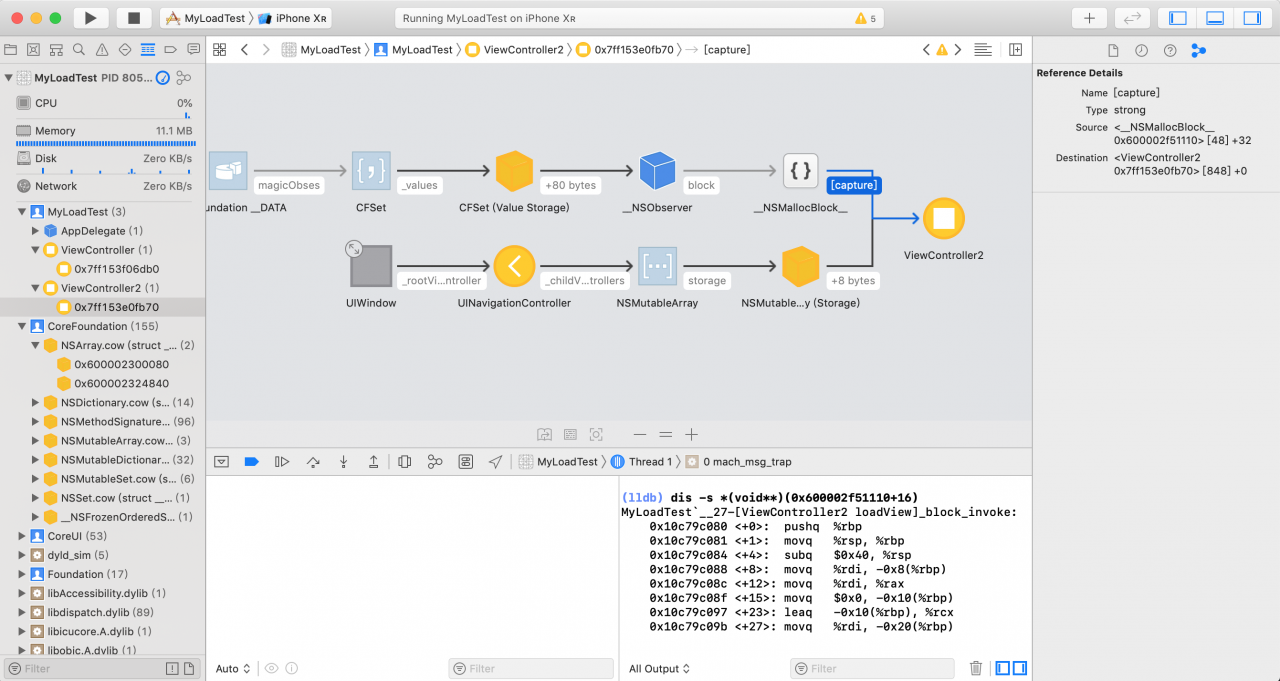1280x681 pixels.
Task: Select the Memory gauge row
Action: 103,130
